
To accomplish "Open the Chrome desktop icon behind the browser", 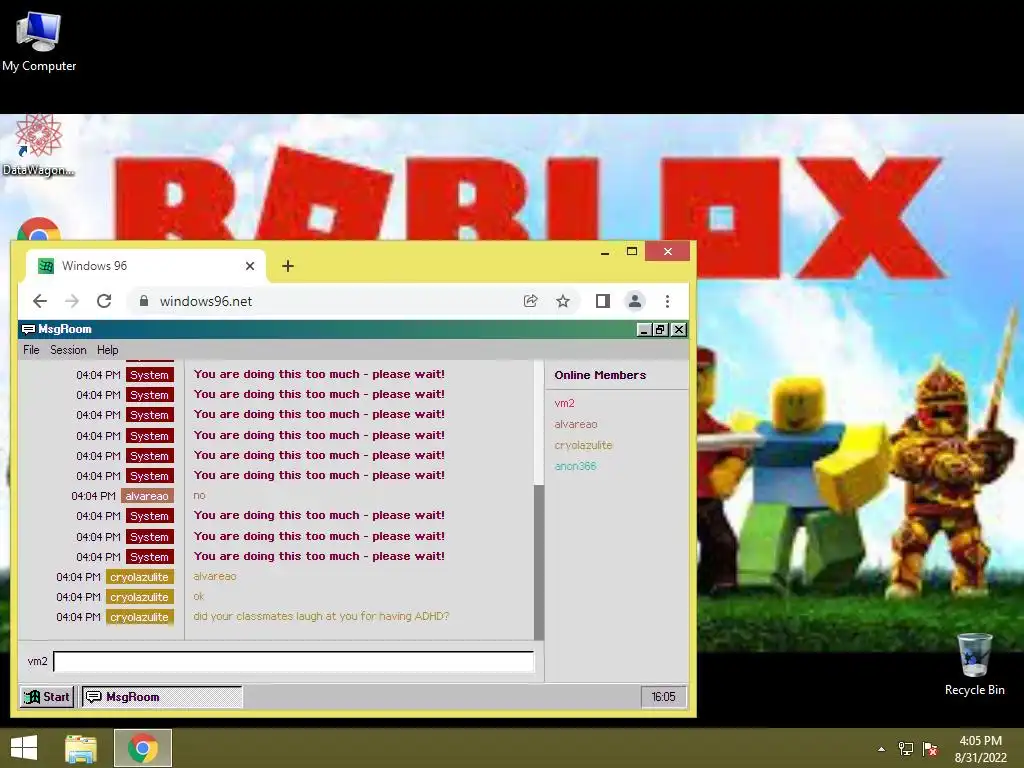I will pyautogui.click(x=39, y=229).
